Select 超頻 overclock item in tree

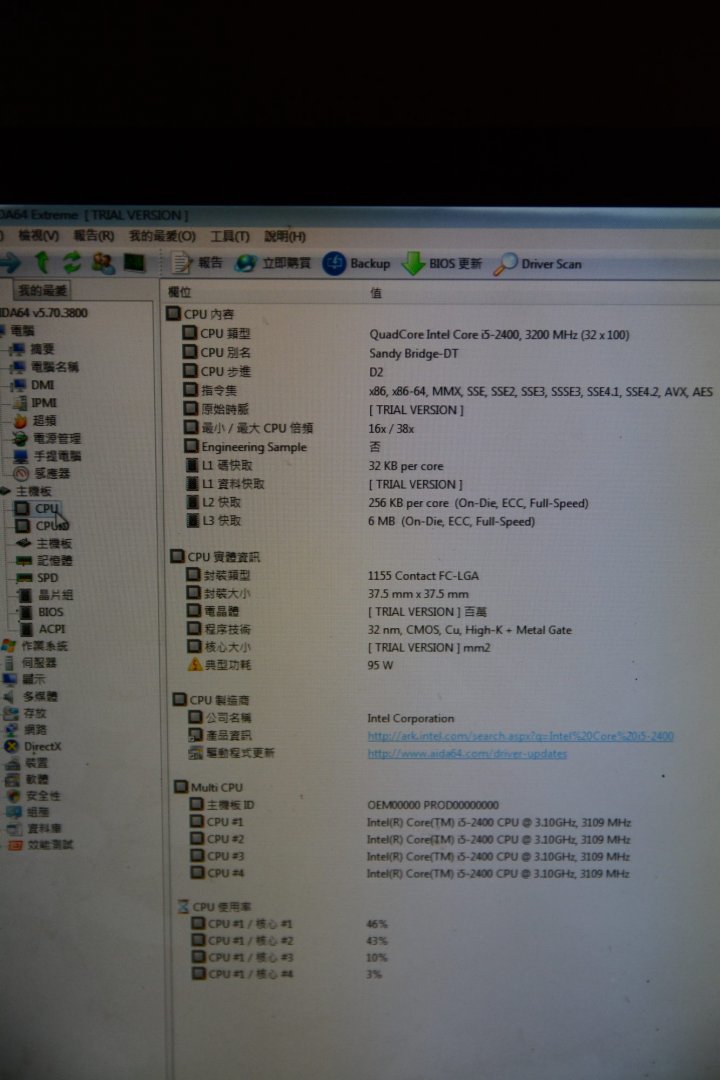click(x=36, y=420)
